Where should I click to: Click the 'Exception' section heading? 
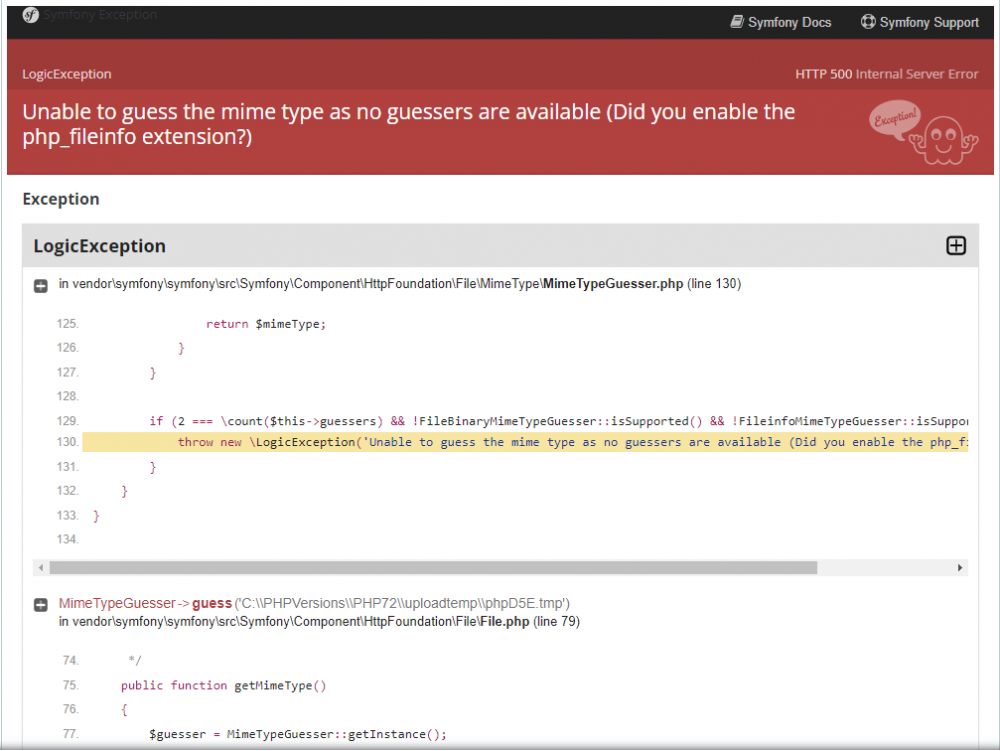[x=61, y=199]
